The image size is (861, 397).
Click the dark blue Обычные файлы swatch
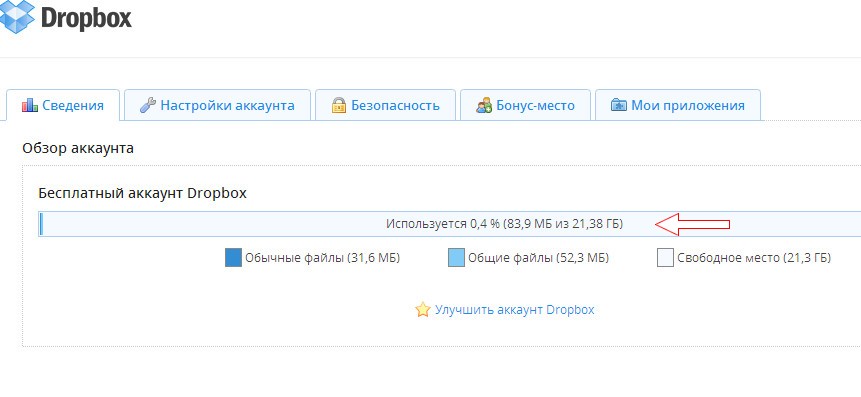tap(233, 258)
